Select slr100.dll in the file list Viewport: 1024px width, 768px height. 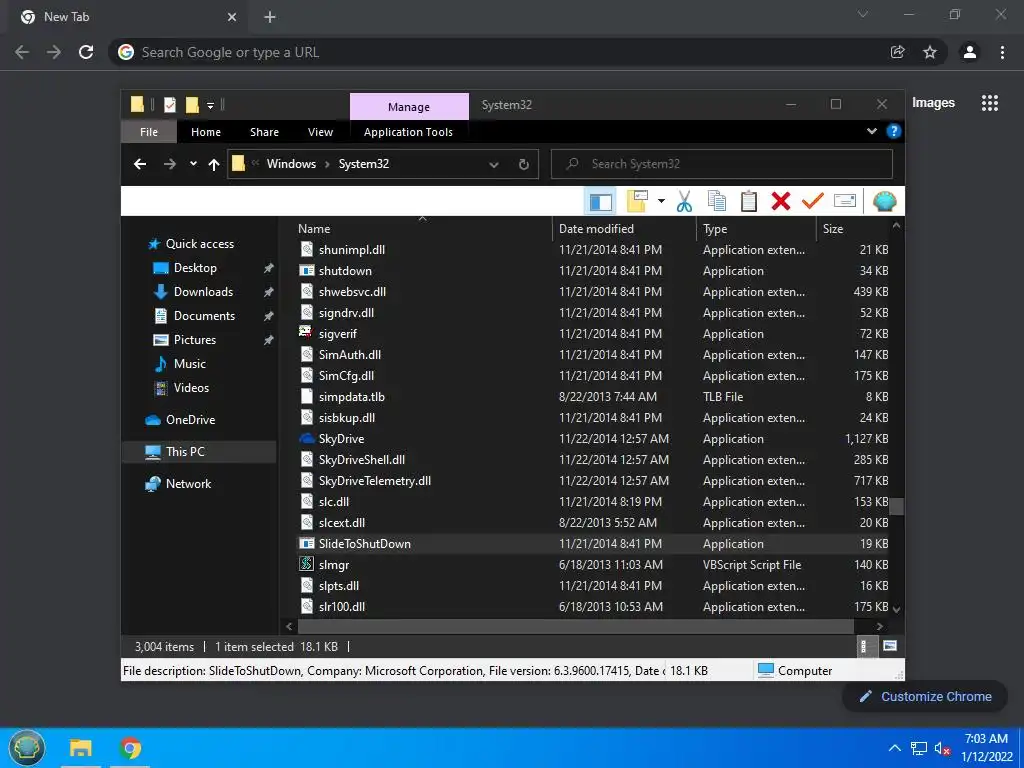(x=594, y=607)
